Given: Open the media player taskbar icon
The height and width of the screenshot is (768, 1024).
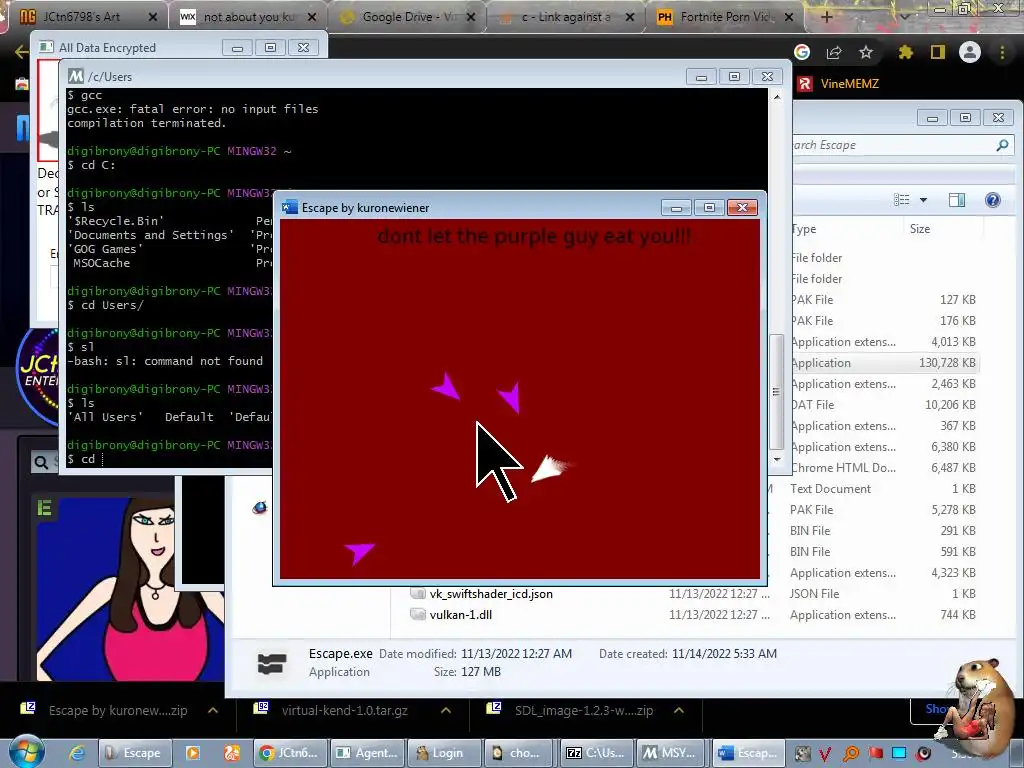Looking at the screenshot, I should (x=193, y=753).
